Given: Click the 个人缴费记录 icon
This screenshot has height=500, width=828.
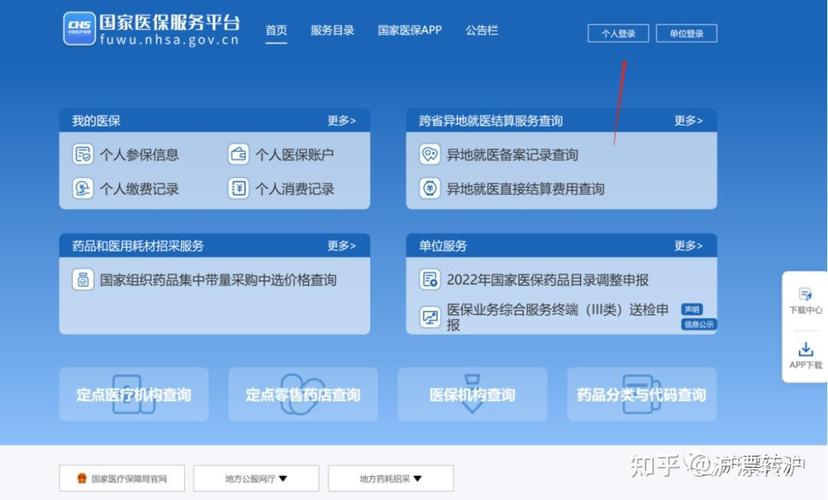Looking at the screenshot, I should [83, 188].
